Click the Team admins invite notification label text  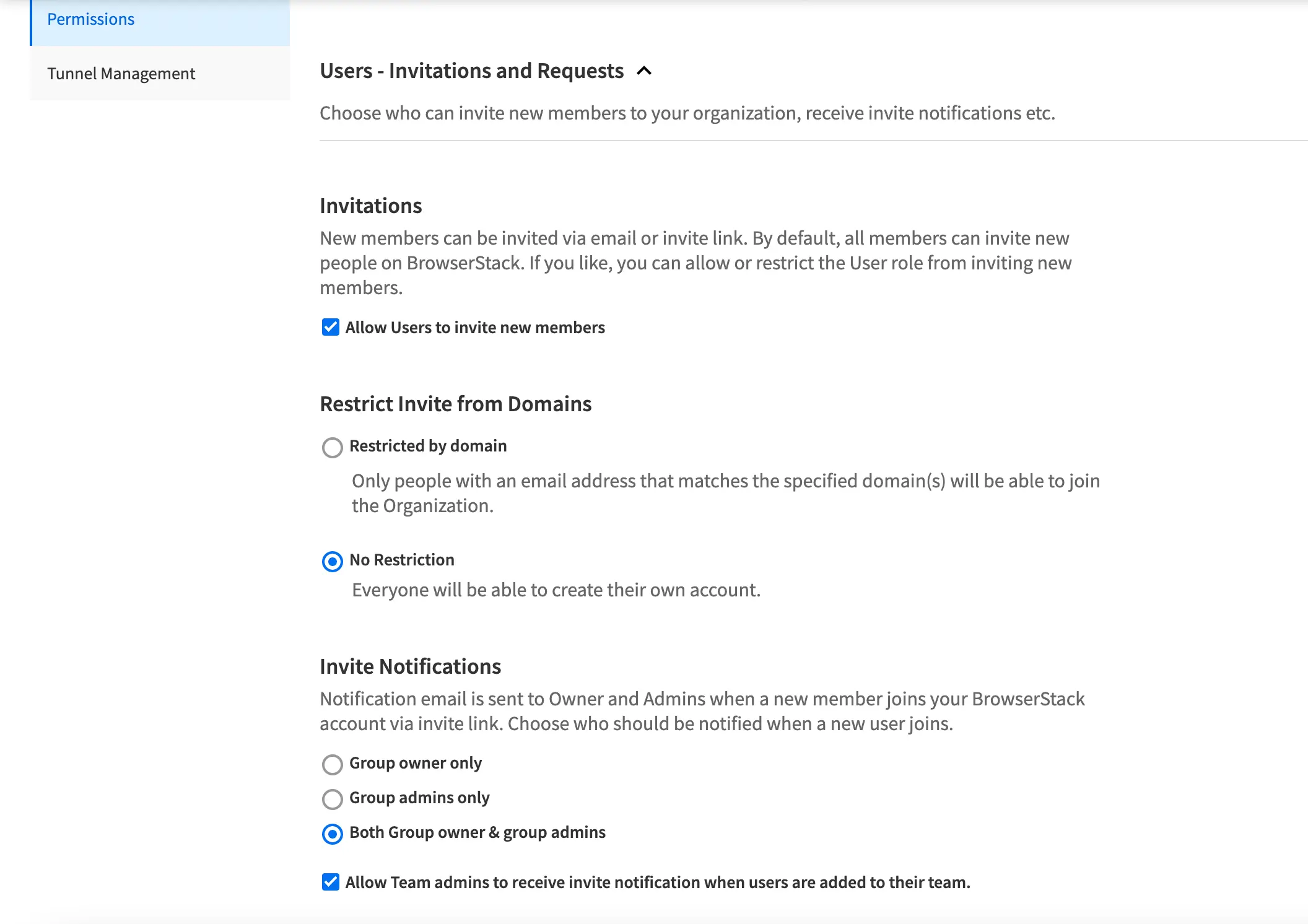point(658,883)
